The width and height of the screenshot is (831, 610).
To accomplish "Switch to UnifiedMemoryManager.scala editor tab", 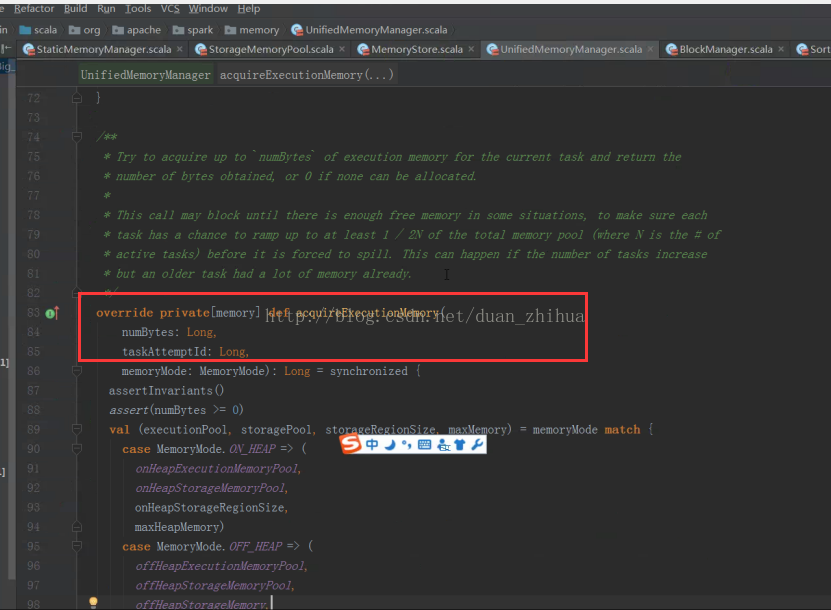I will click(571, 49).
